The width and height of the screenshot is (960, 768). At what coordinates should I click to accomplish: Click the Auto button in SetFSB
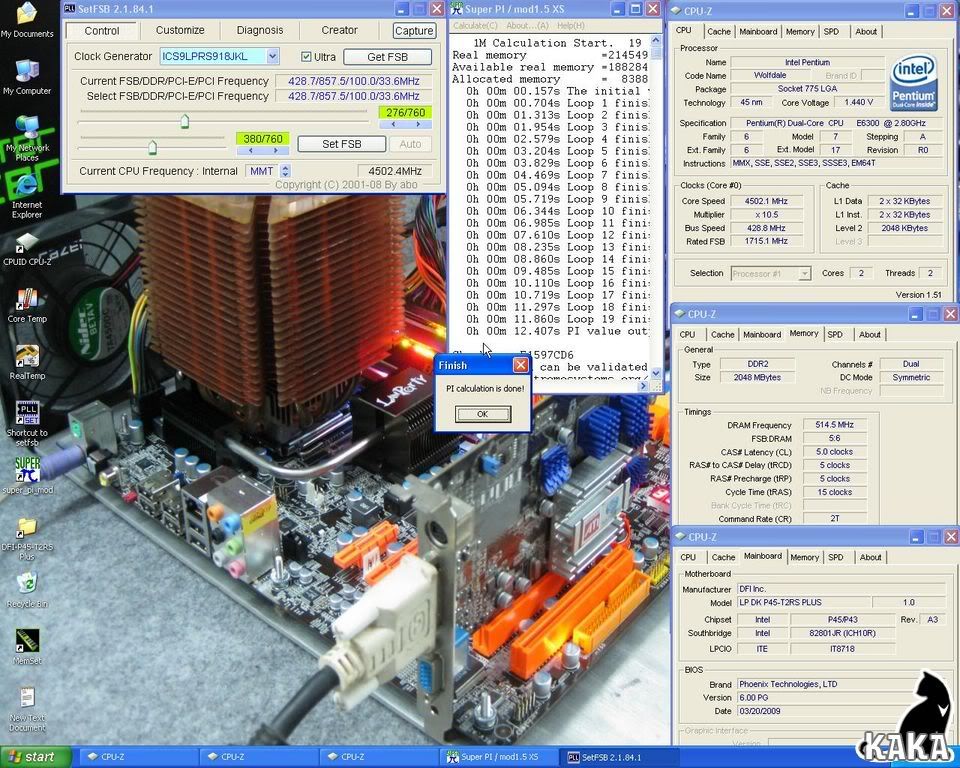(x=410, y=144)
